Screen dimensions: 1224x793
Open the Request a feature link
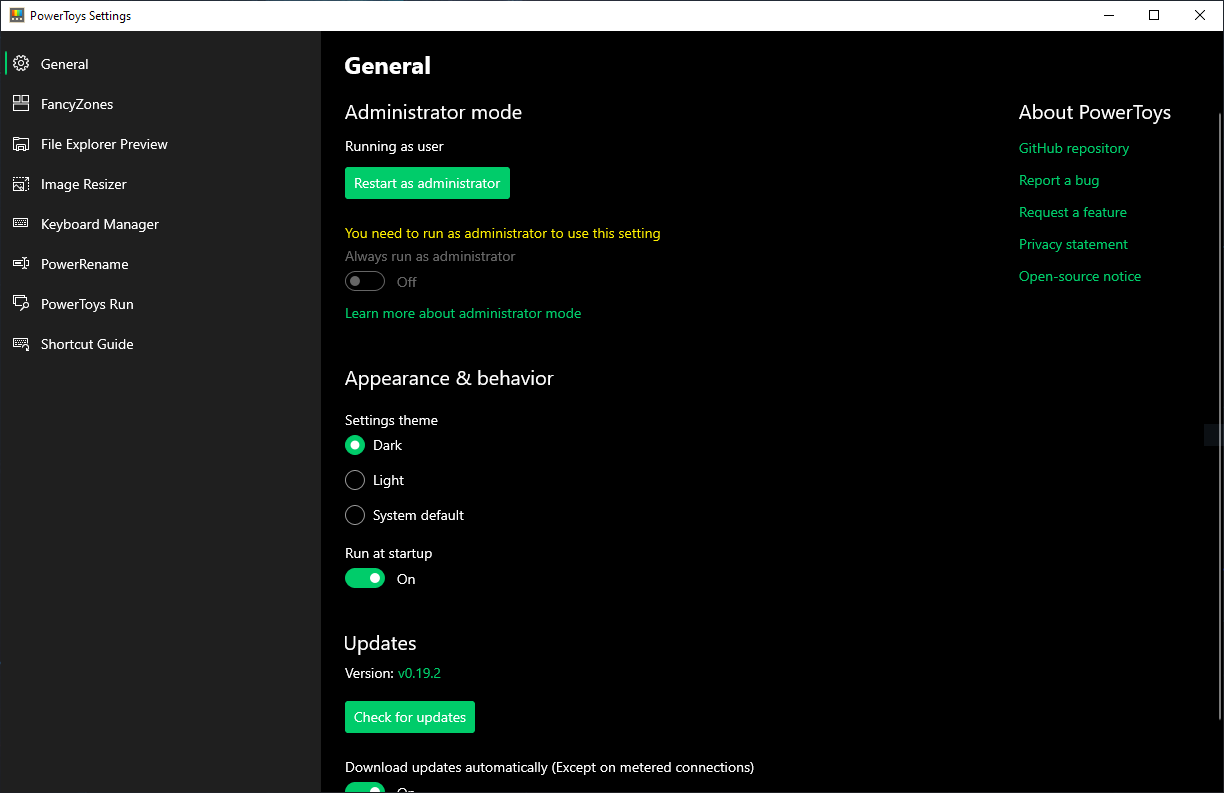[1073, 212]
